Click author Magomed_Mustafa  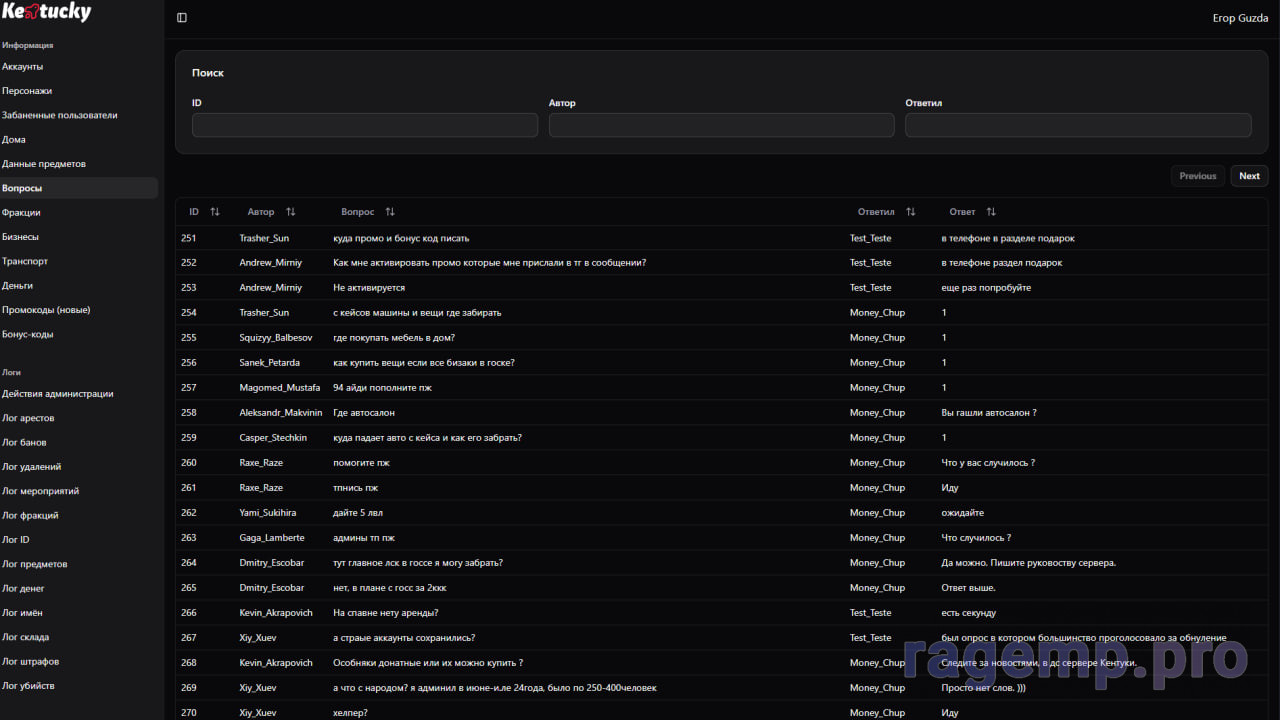(x=280, y=388)
